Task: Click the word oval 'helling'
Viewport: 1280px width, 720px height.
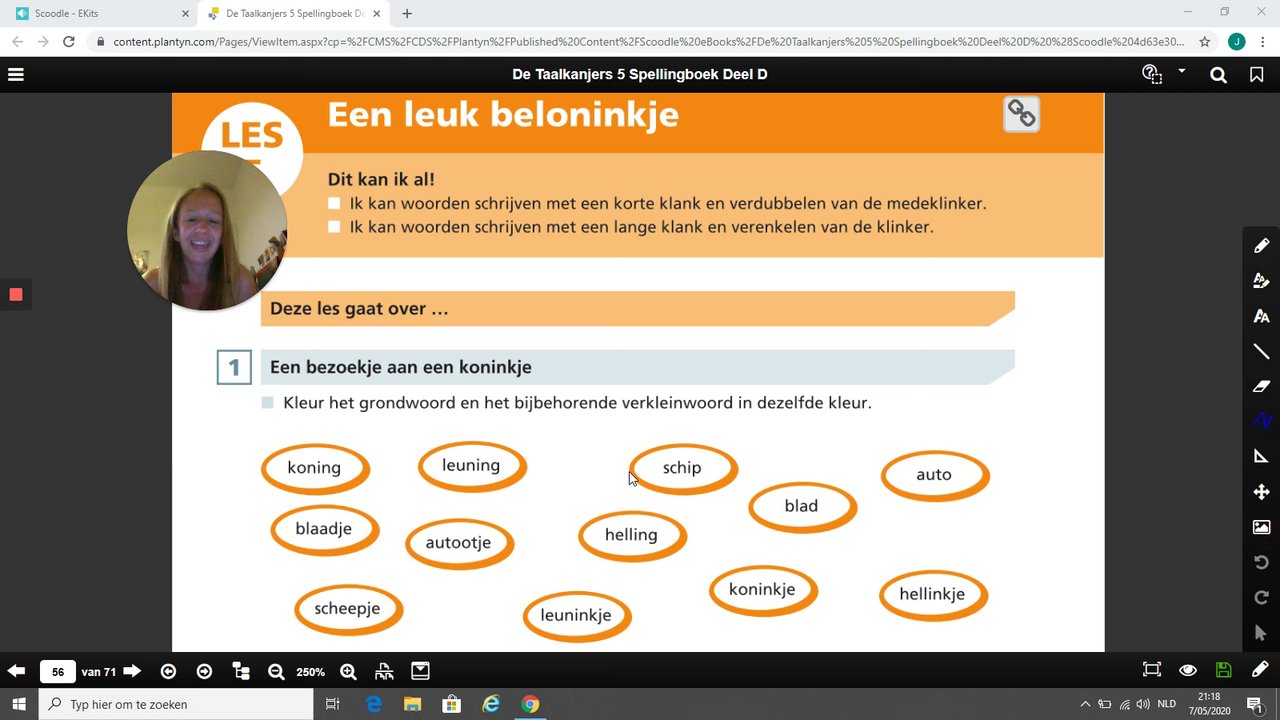Action: pyautogui.click(x=632, y=536)
